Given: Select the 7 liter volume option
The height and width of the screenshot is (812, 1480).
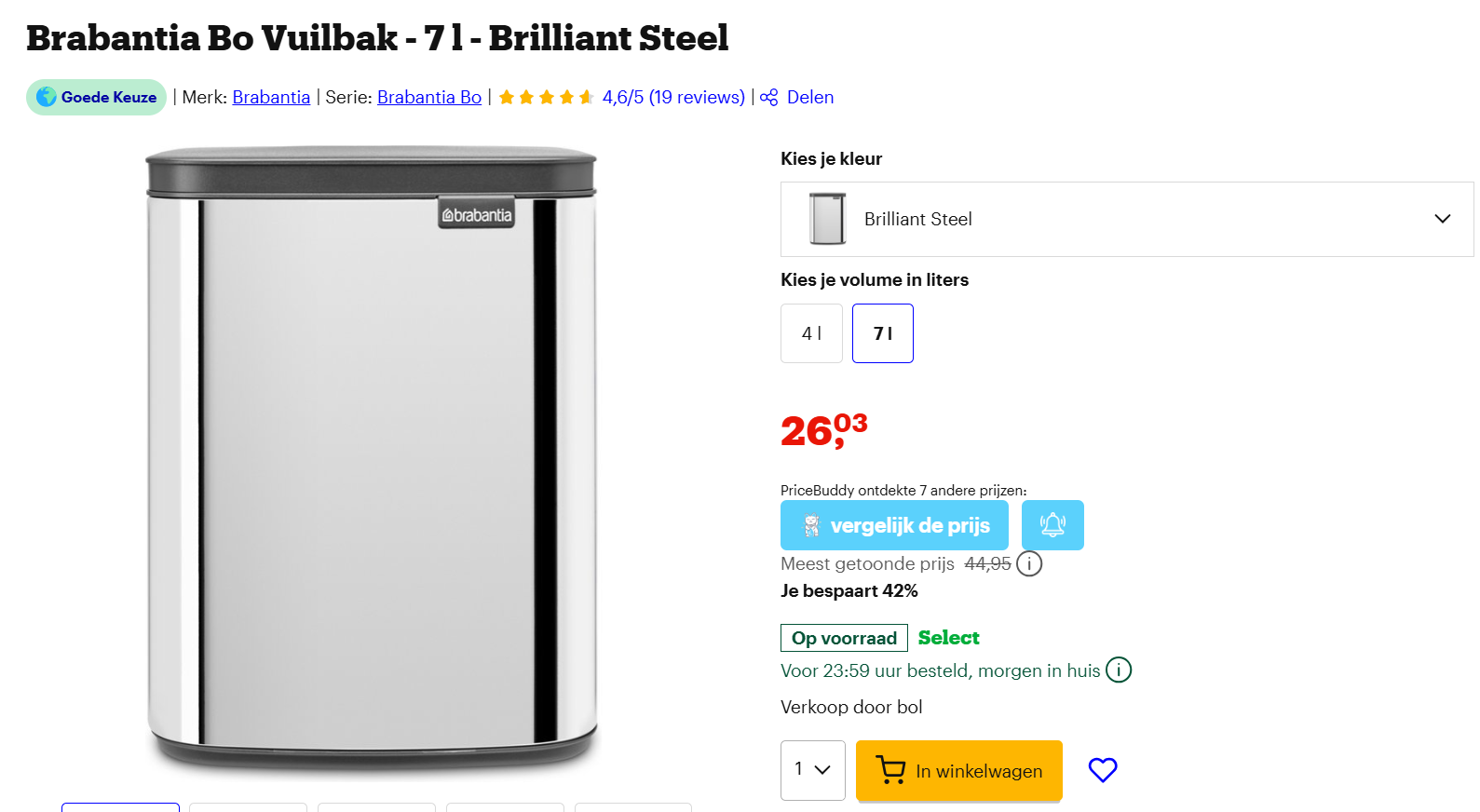Looking at the screenshot, I should pos(882,332).
